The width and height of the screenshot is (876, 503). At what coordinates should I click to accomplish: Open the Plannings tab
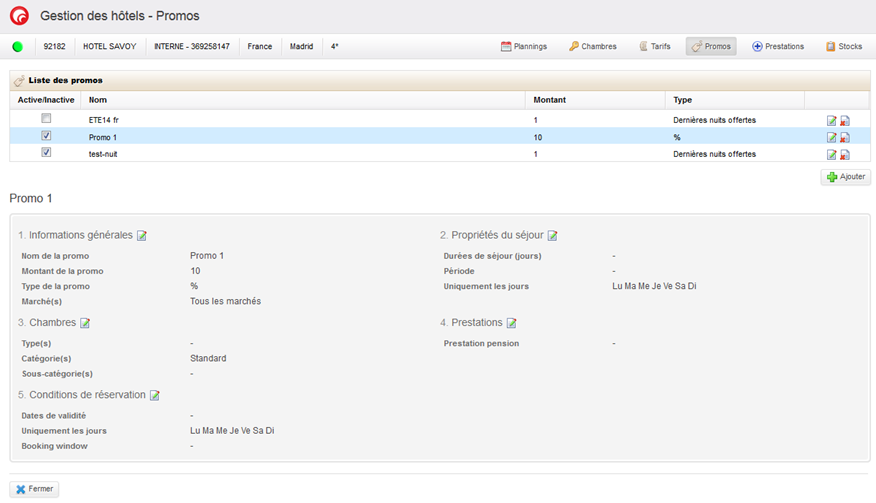524,46
